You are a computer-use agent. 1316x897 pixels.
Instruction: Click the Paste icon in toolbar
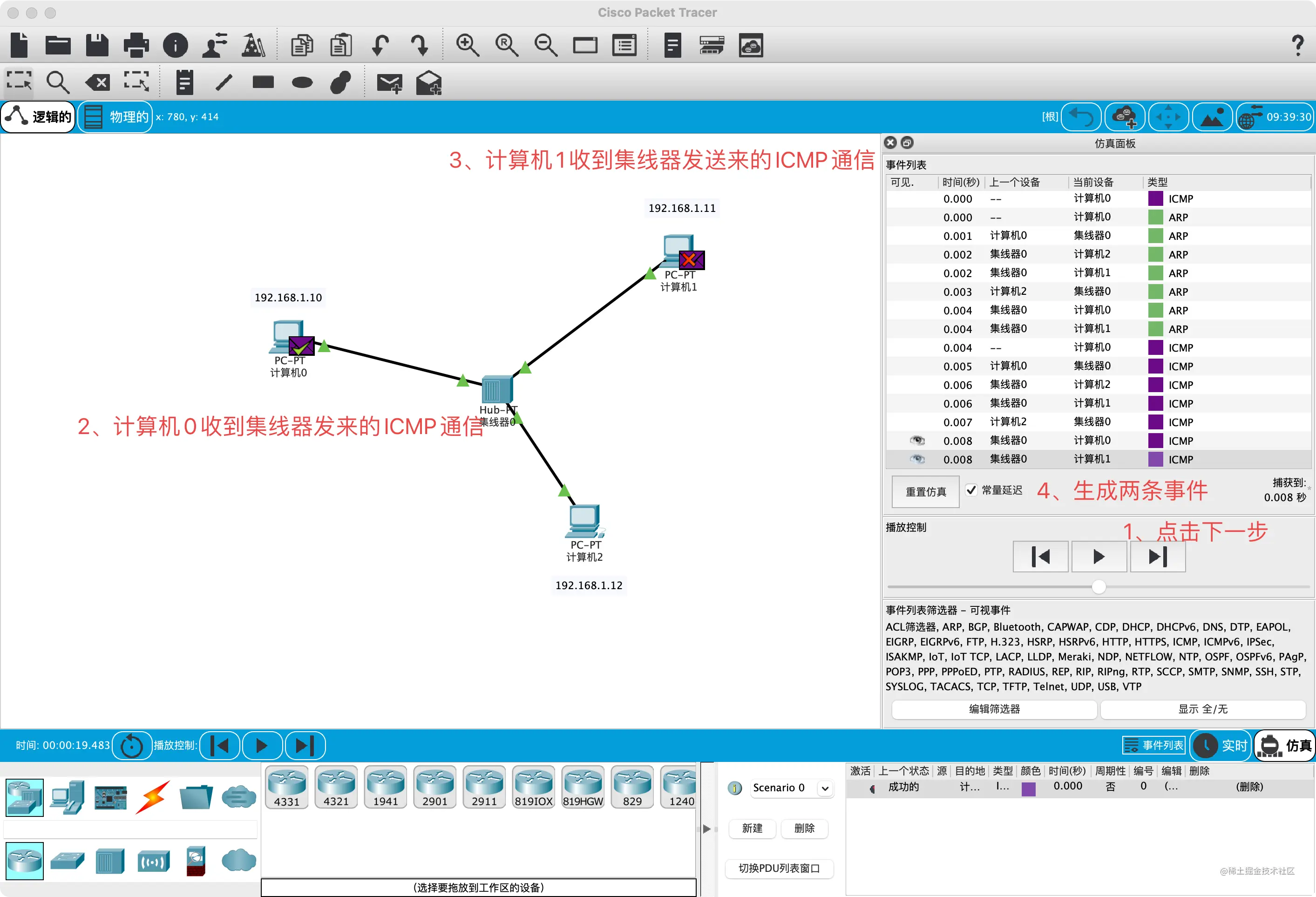(341, 45)
